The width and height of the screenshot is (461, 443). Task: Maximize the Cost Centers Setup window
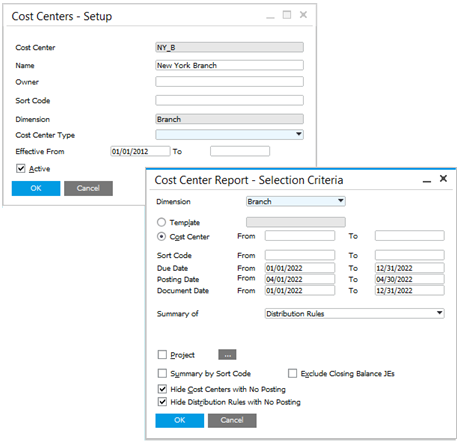point(287,15)
